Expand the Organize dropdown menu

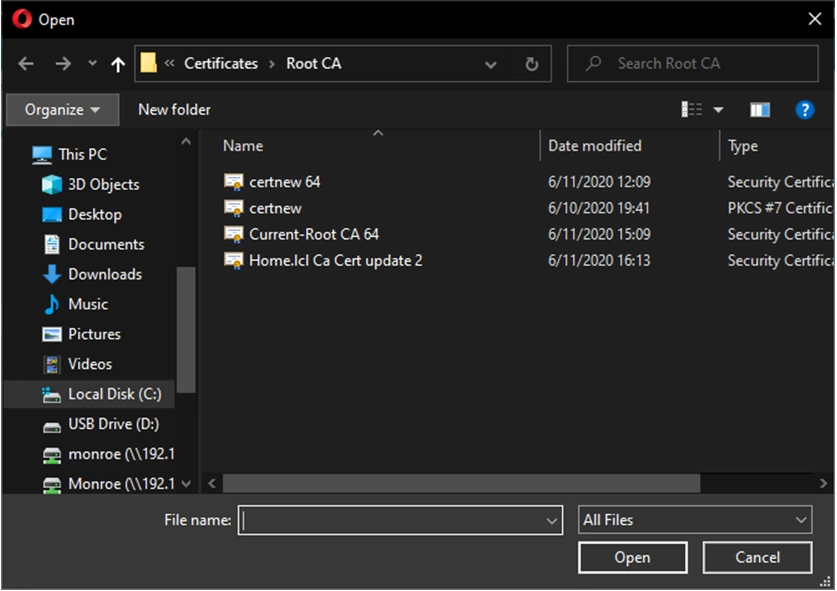point(62,110)
